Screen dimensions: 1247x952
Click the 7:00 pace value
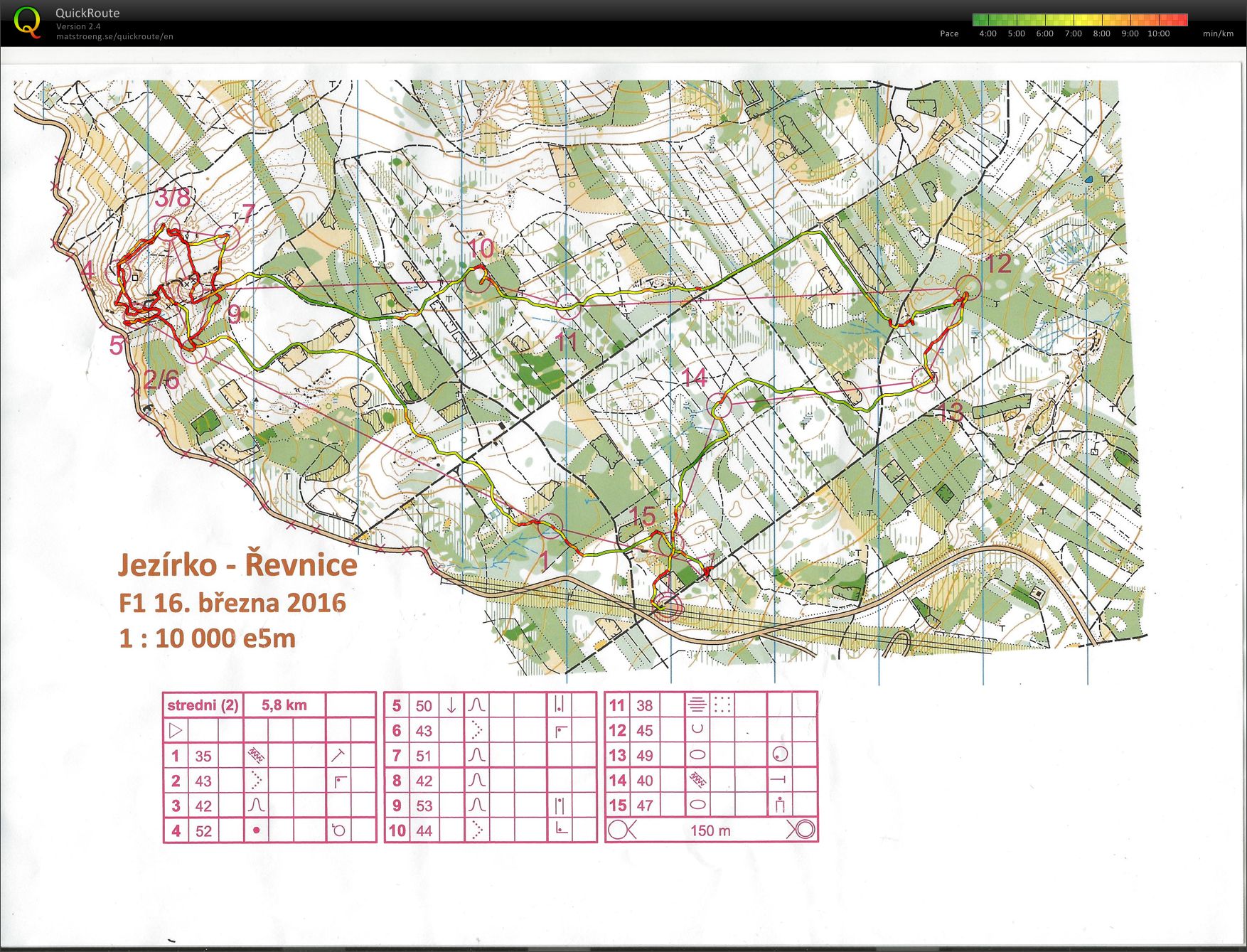[x=1073, y=33]
